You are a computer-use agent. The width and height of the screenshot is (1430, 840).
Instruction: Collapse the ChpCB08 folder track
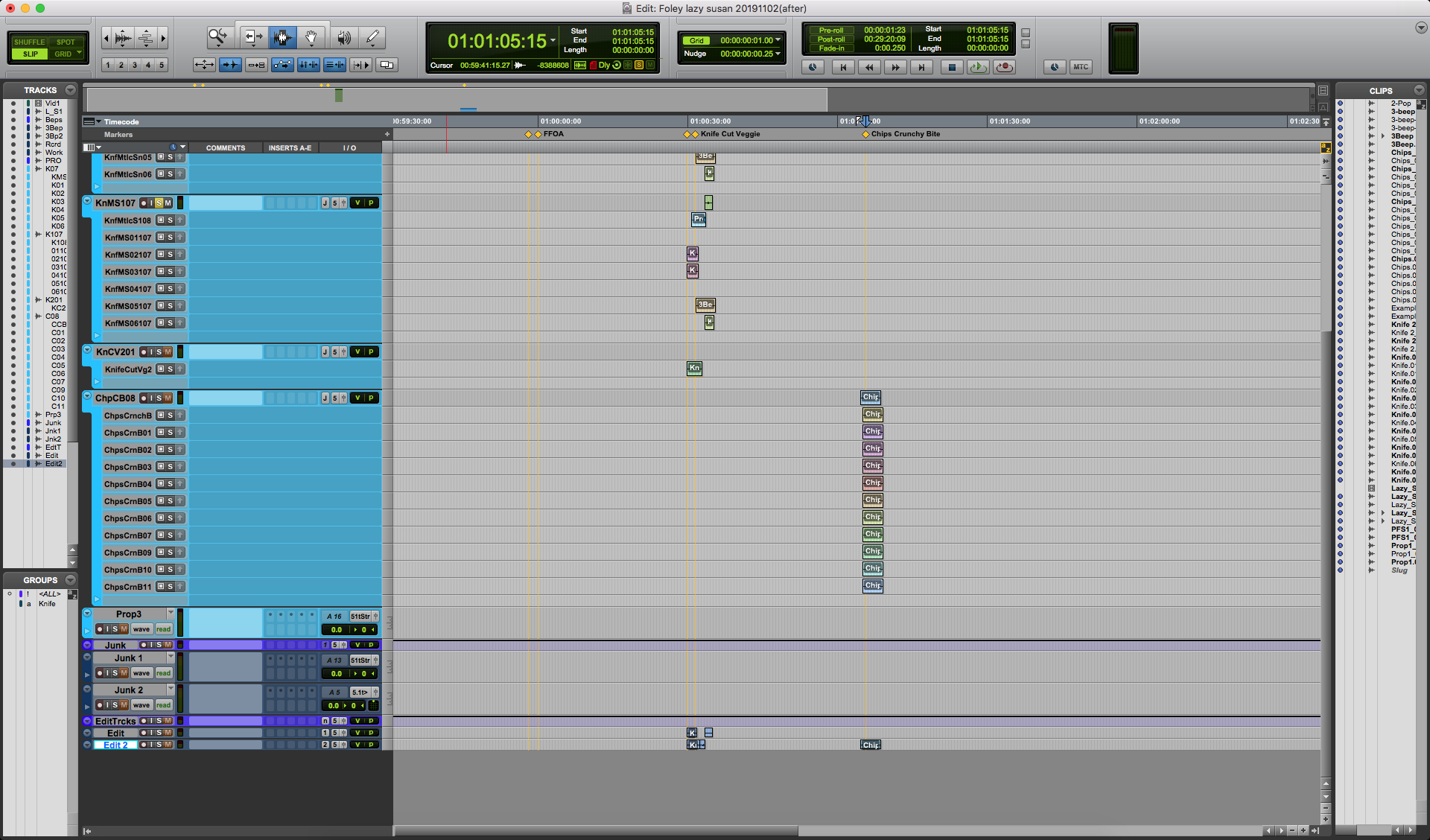click(87, 396)
